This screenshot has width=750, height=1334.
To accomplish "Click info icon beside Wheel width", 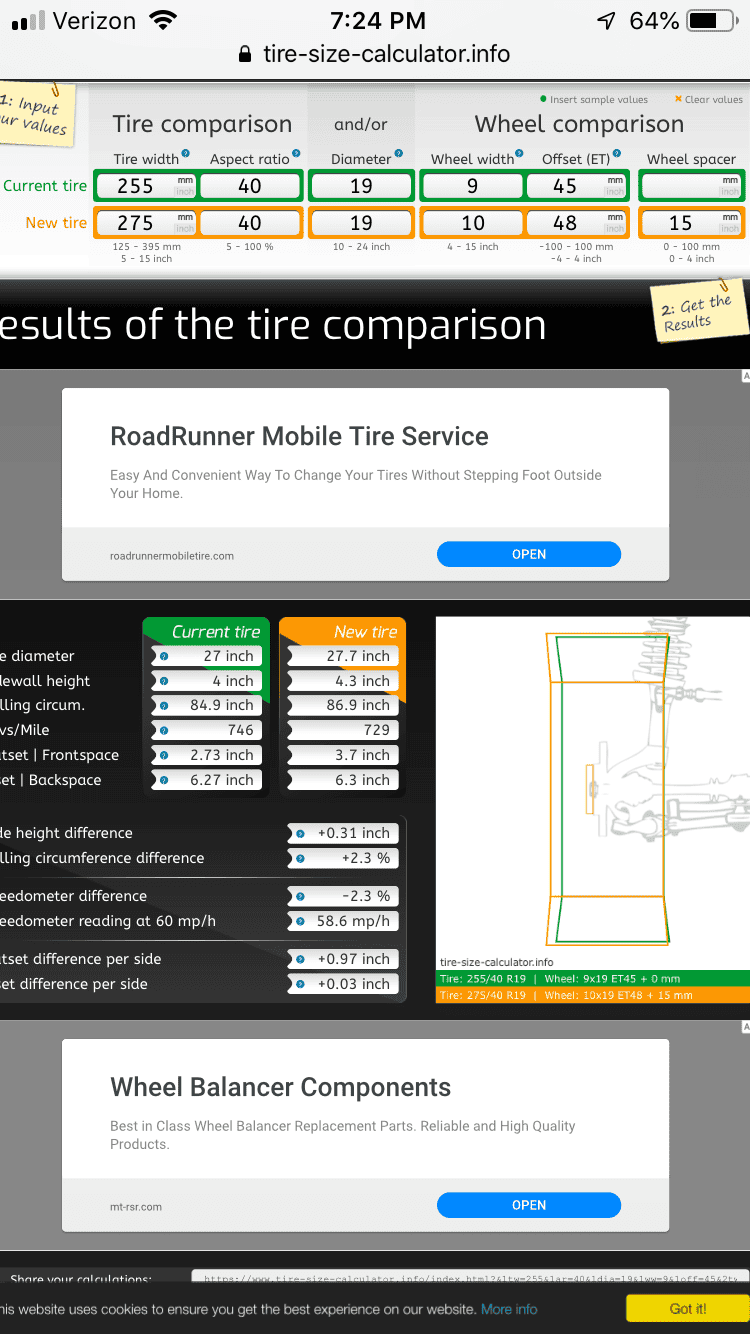I will click(x=519, y=154).
